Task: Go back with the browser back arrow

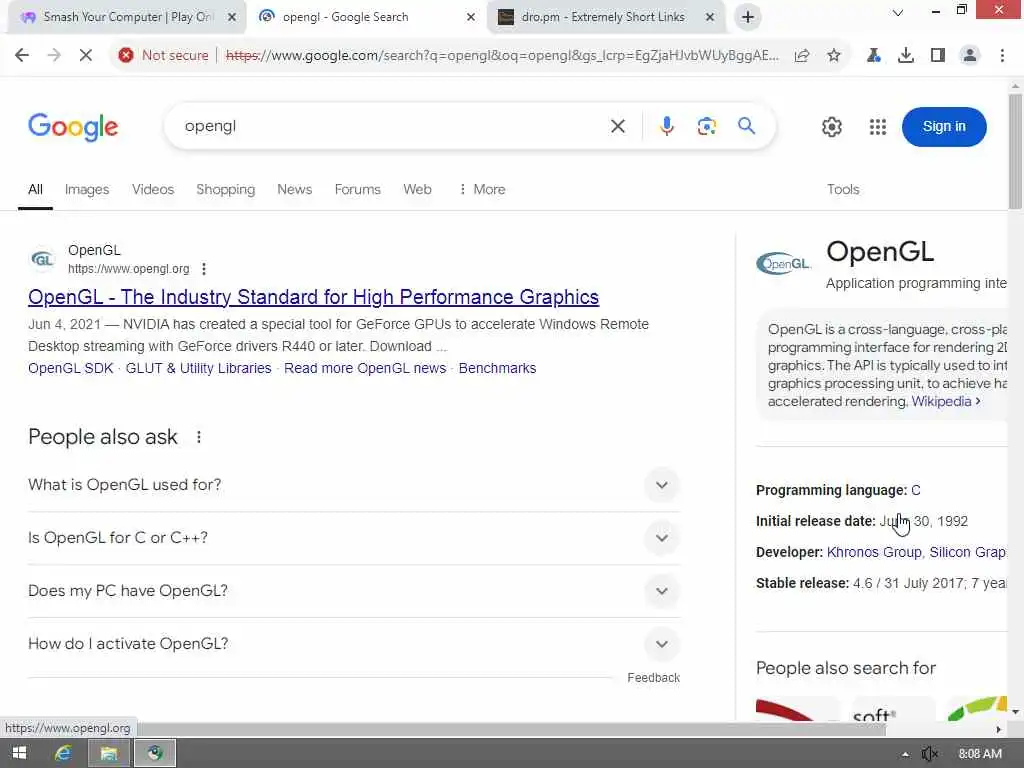Action: pos(22,56)
